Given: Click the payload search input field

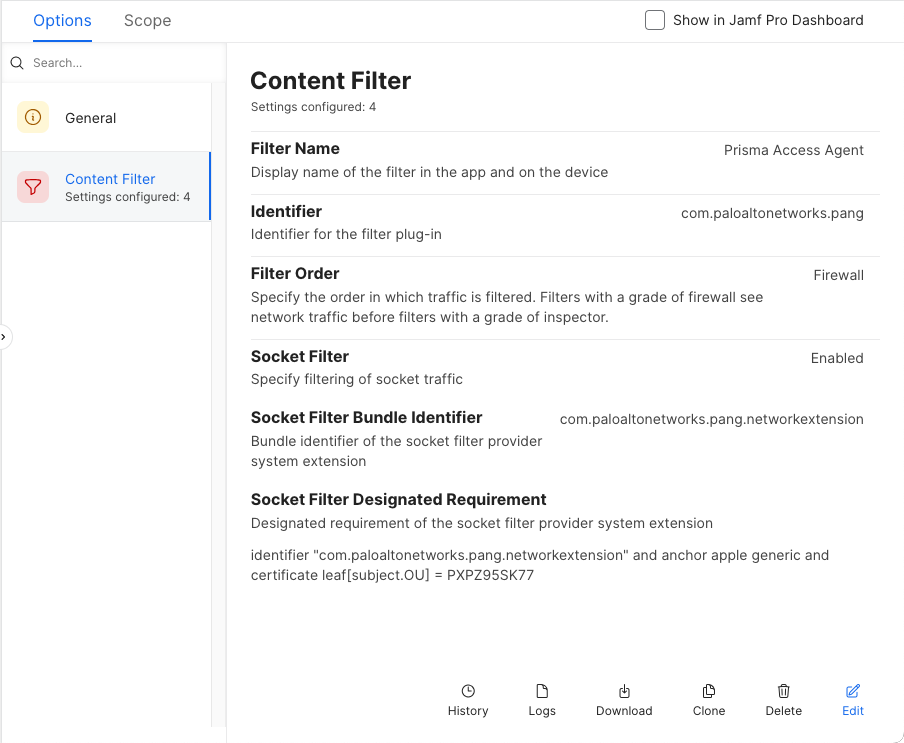Looking at the screenshot, I should (115, 63).
